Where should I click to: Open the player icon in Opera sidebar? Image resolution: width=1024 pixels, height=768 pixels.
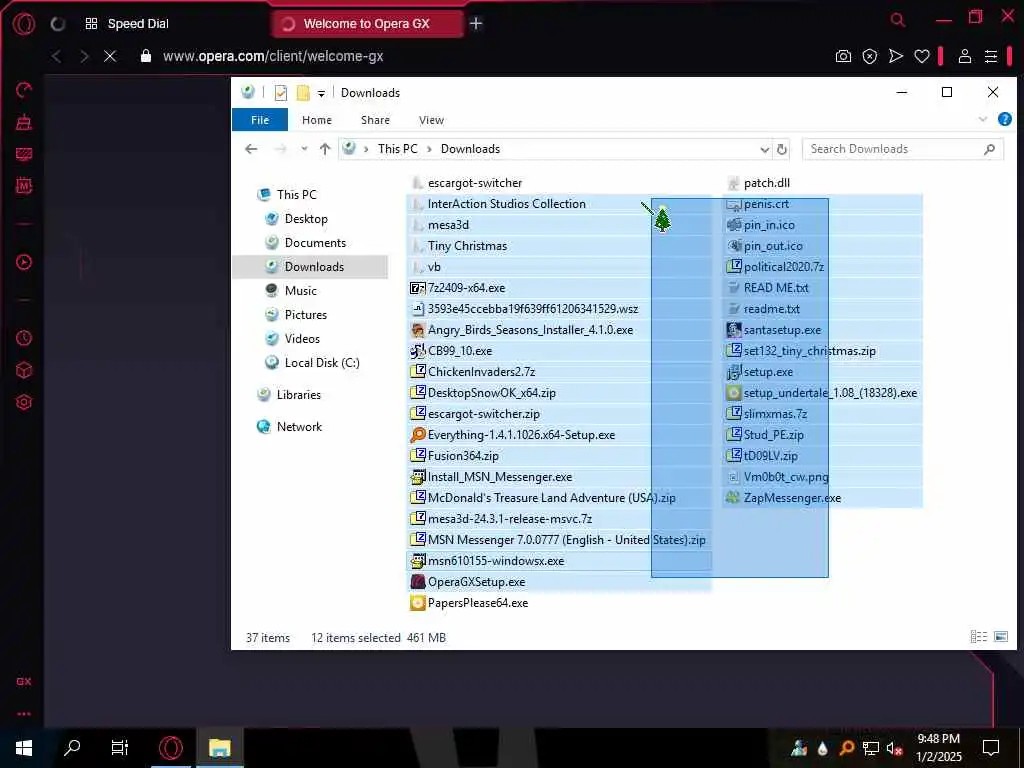point(24,263)
